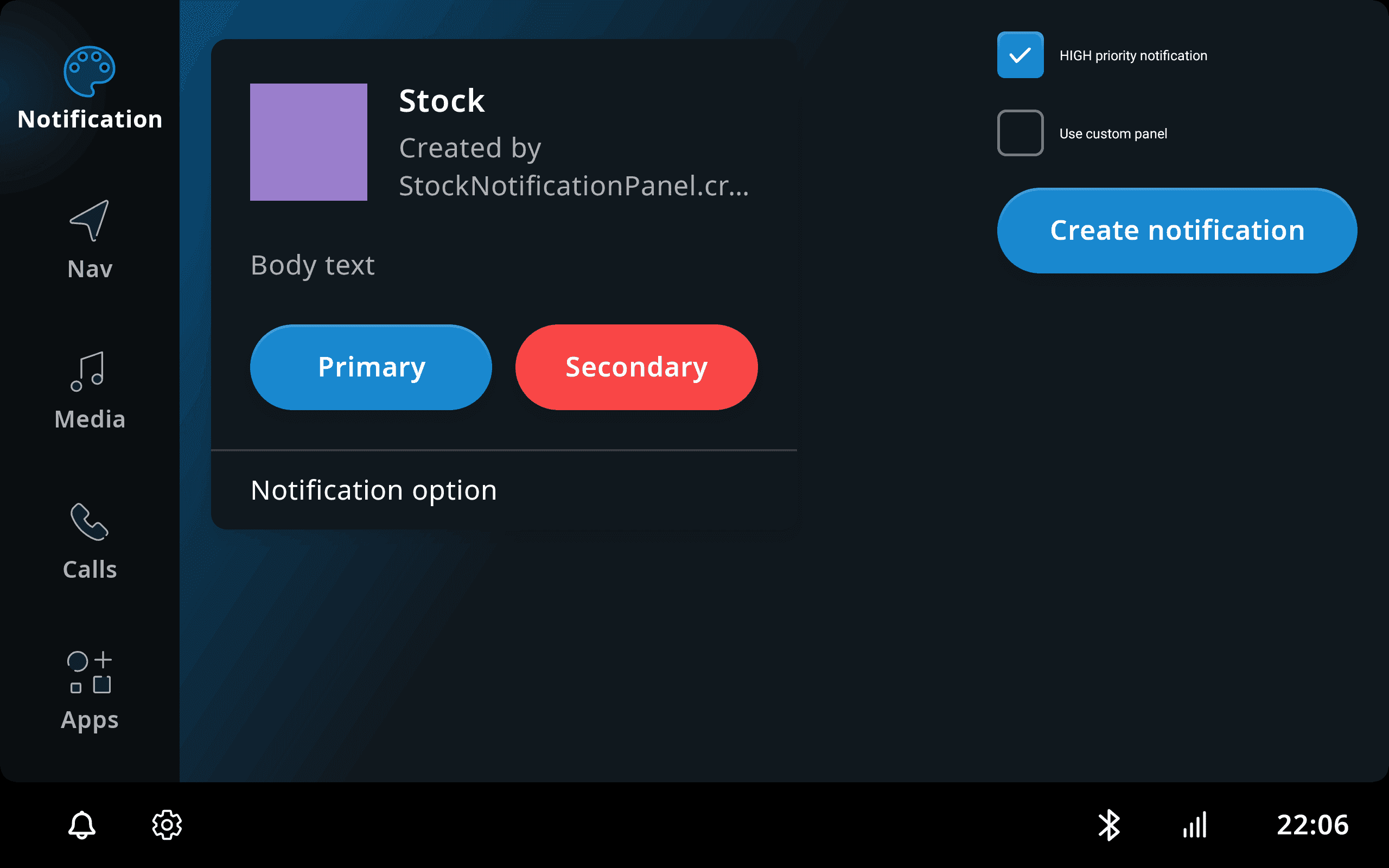Click the Body text line
Viewport: 1389px width, 868px height.
(313, 265)
